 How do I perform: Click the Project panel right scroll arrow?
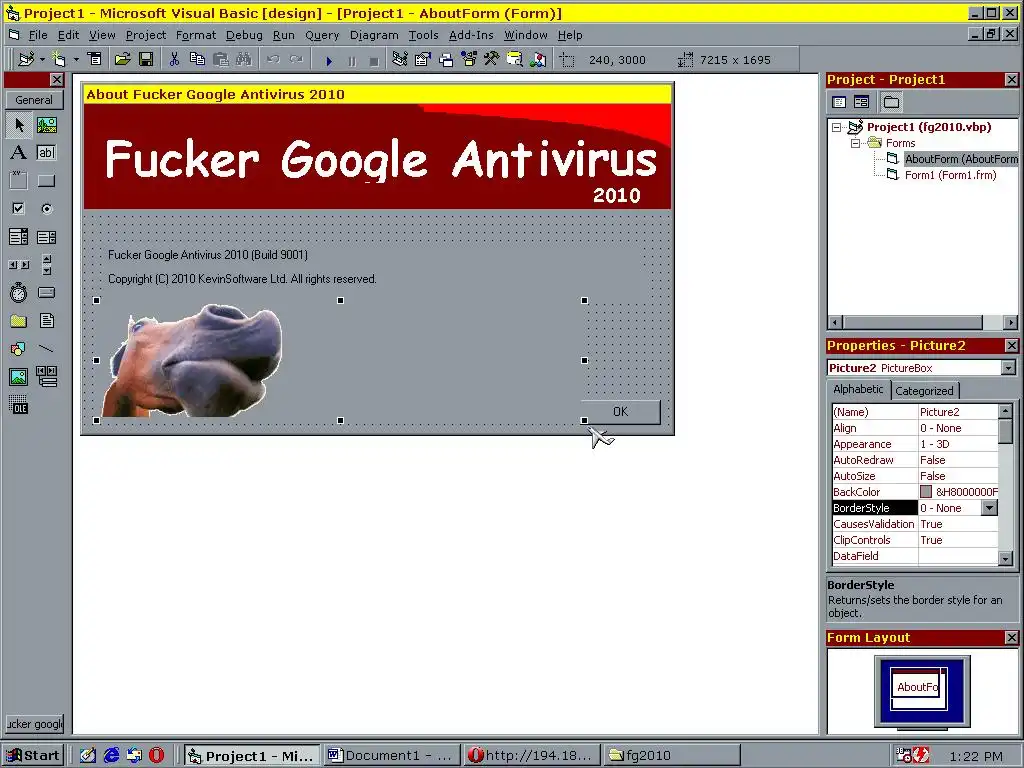tap(1010, 323)
